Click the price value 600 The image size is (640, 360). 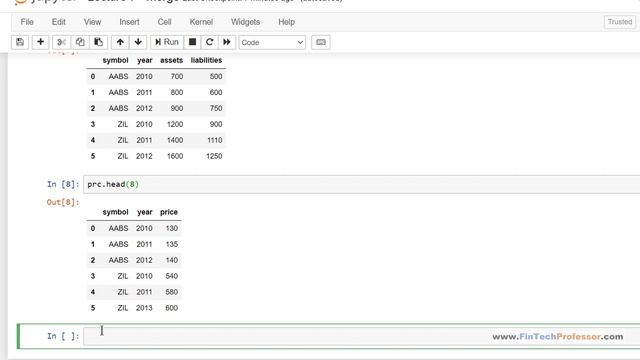(x=171, y=308)
